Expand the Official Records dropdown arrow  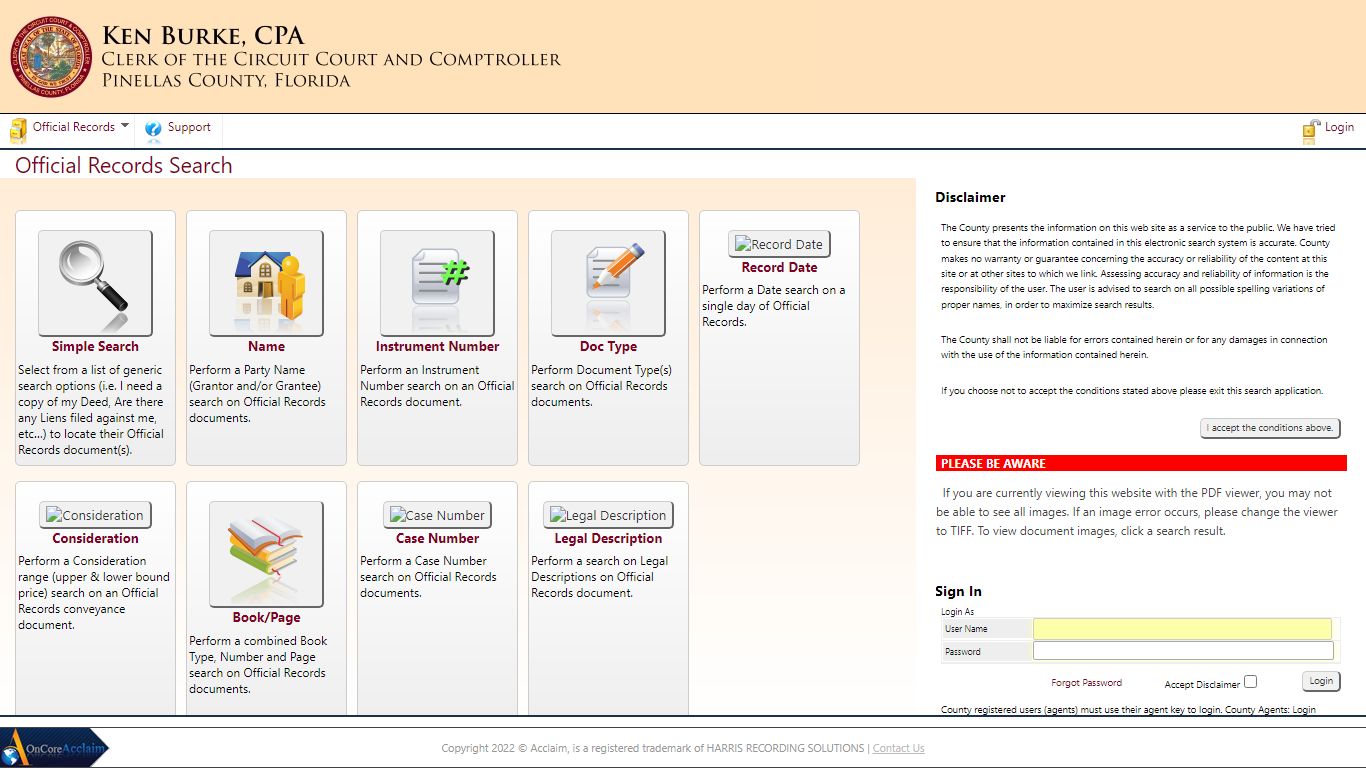click(x=124, y=126)
